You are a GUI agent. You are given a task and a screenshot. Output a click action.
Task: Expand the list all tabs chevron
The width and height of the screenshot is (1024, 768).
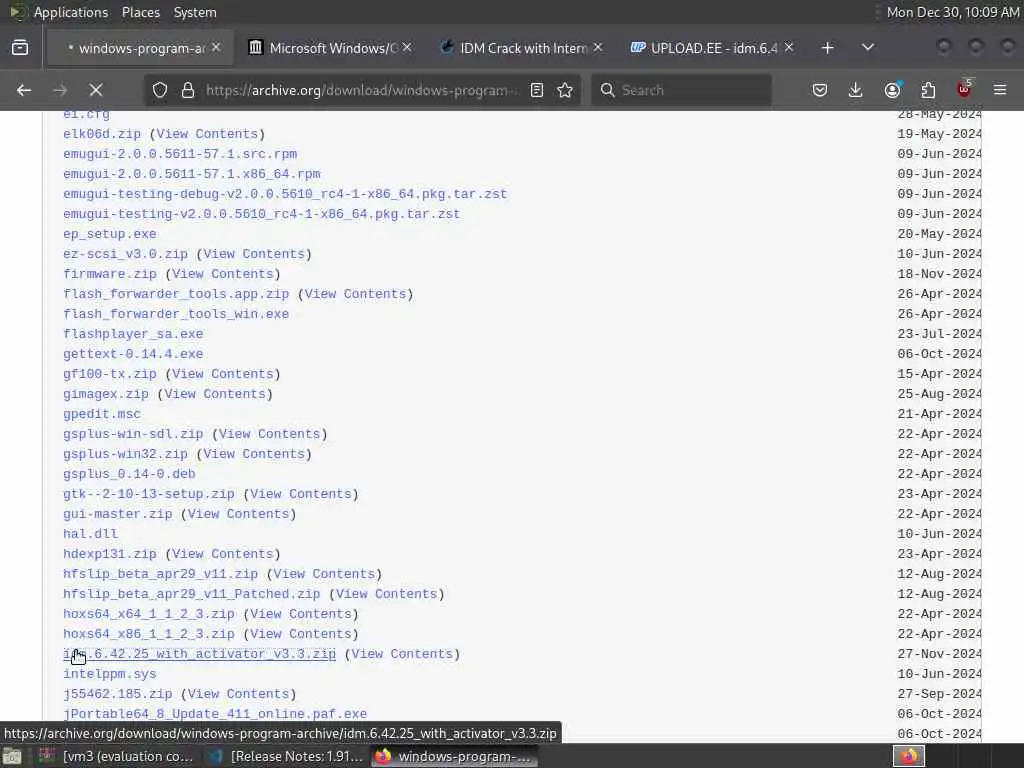[868, 48]
